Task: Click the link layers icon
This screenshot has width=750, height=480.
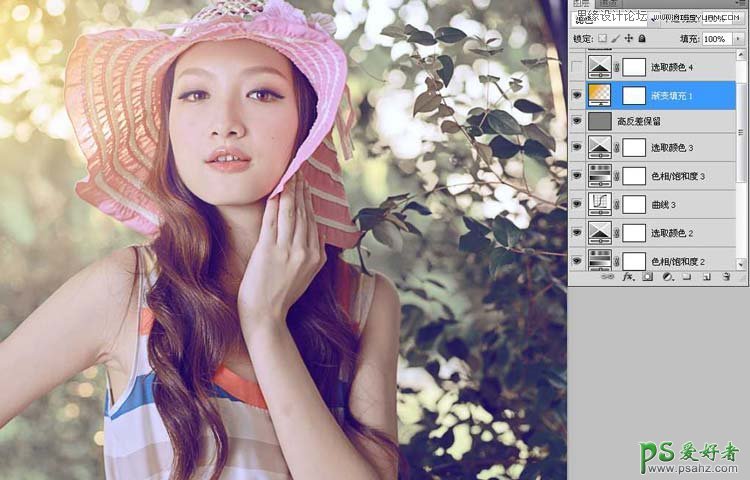Action: pos(606,277)
